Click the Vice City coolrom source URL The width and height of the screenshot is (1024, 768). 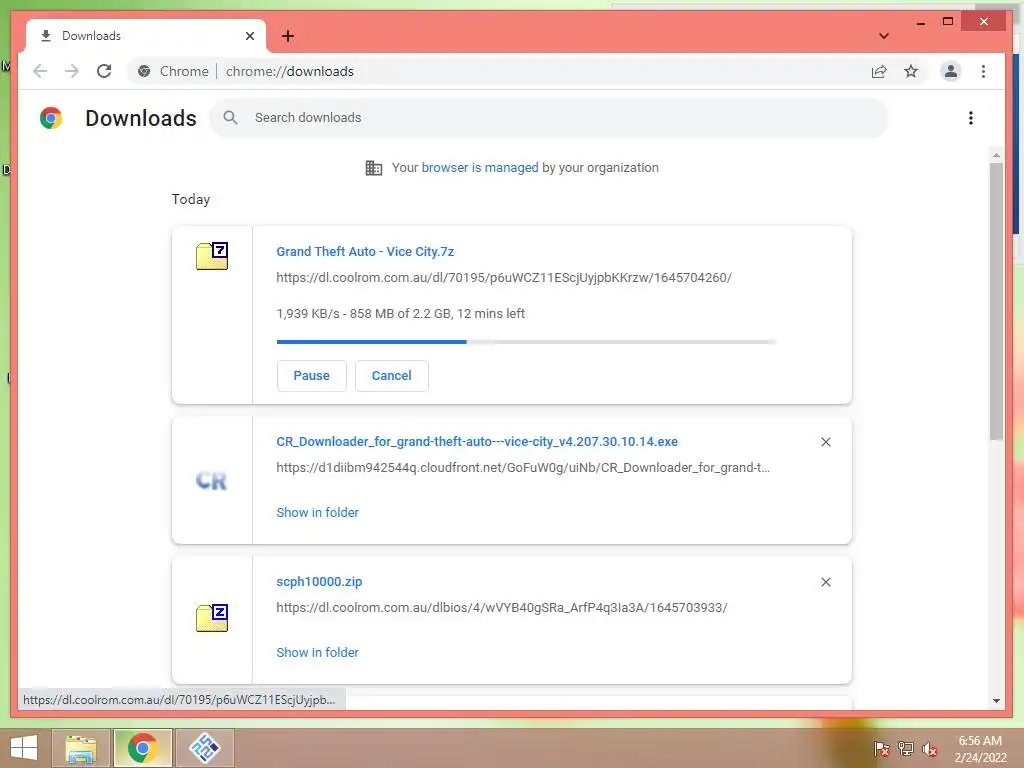point(504,278)
